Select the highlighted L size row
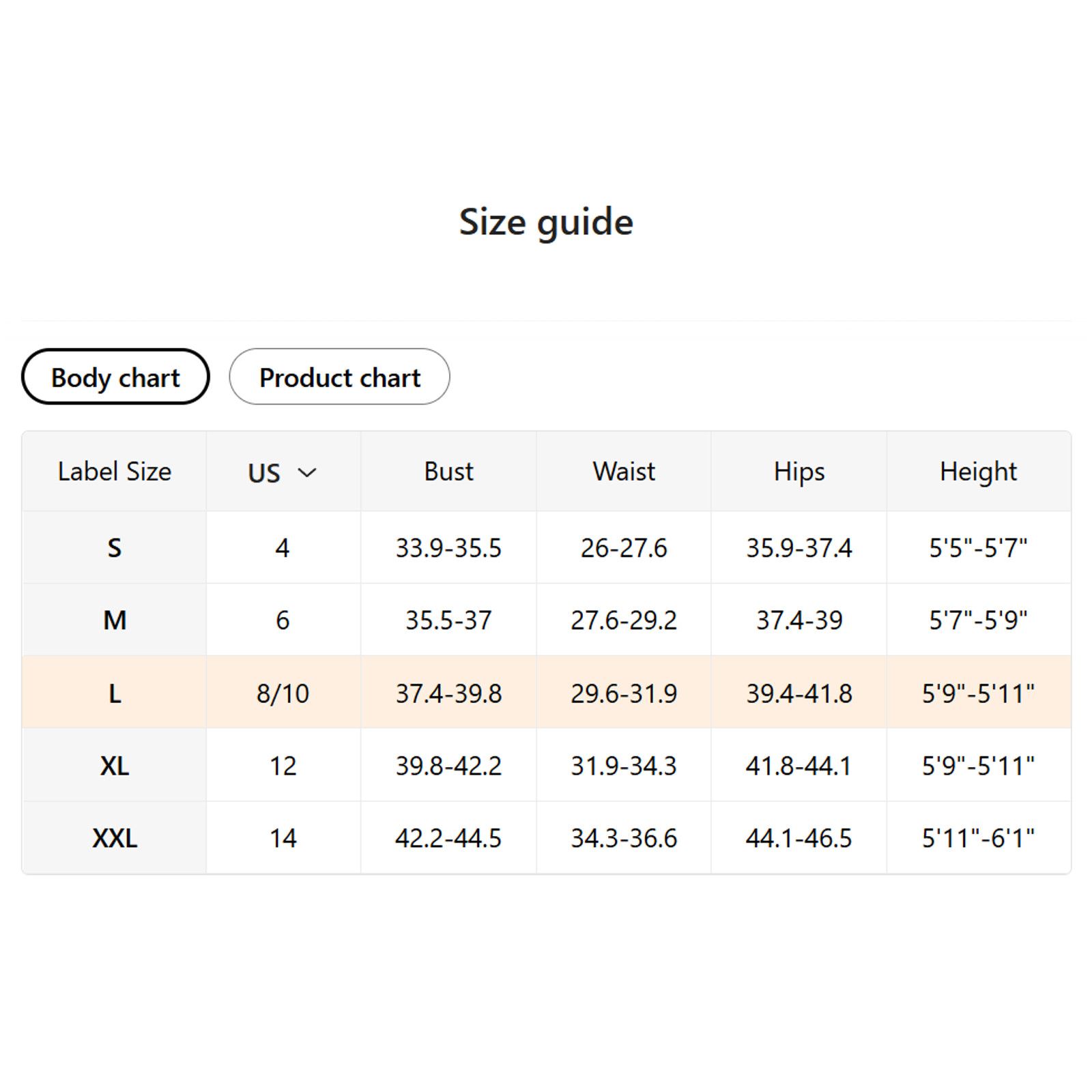The height and width of the screenshot is (1092, 1092). point(546,692)
